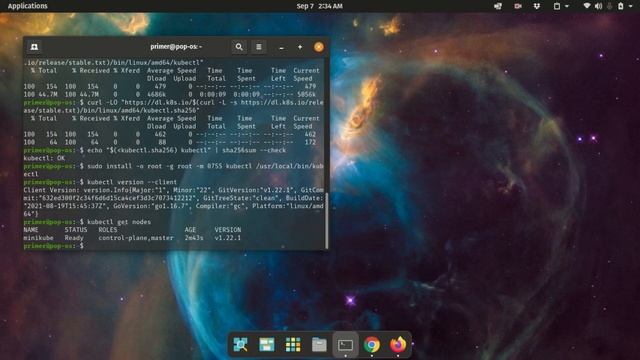Click the 'kubectl version --client' command text
This screenshot has width=640, height=360.
[x=132, y=182]
